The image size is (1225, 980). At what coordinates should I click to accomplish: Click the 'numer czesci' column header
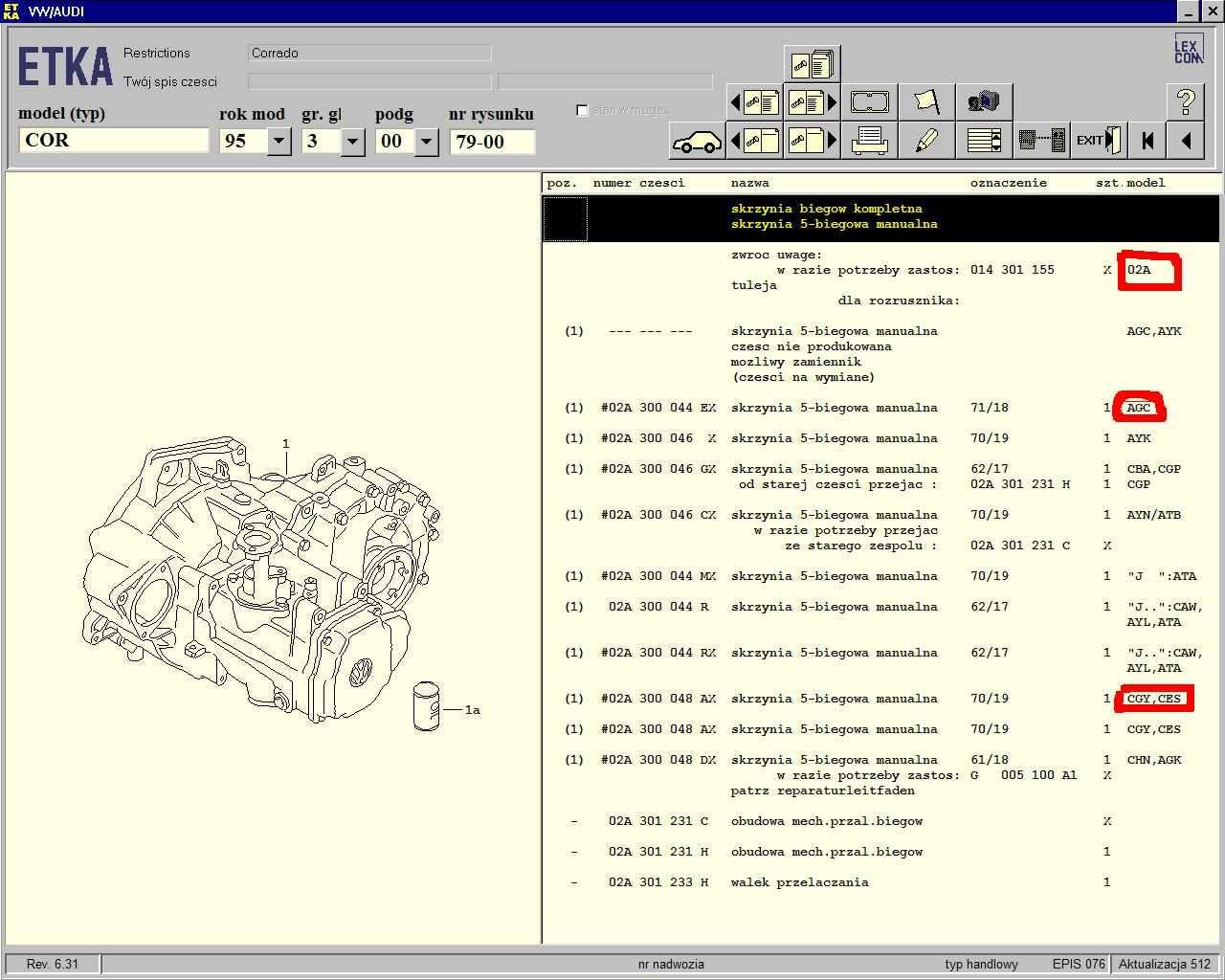638,183
